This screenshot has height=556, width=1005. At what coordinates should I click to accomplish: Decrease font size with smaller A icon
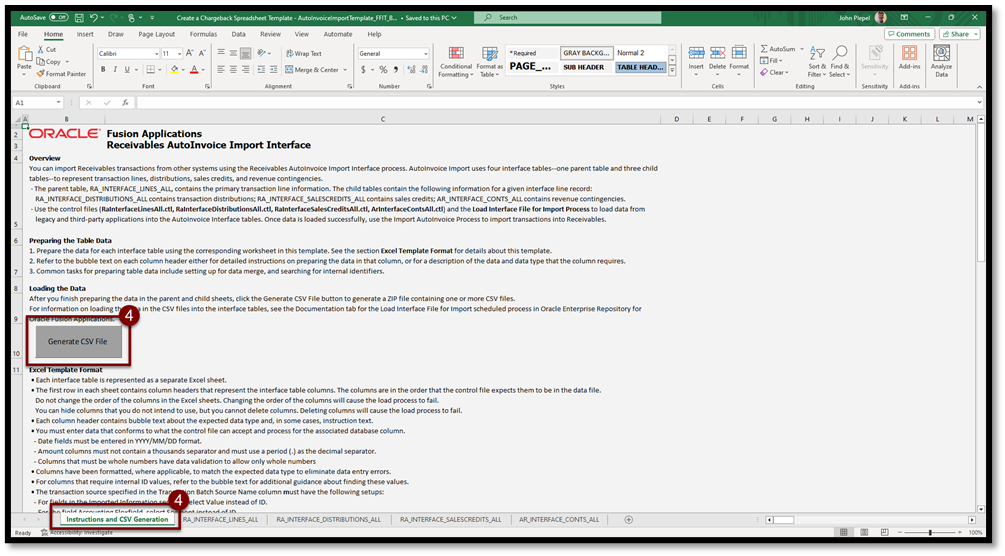point(203,54)
